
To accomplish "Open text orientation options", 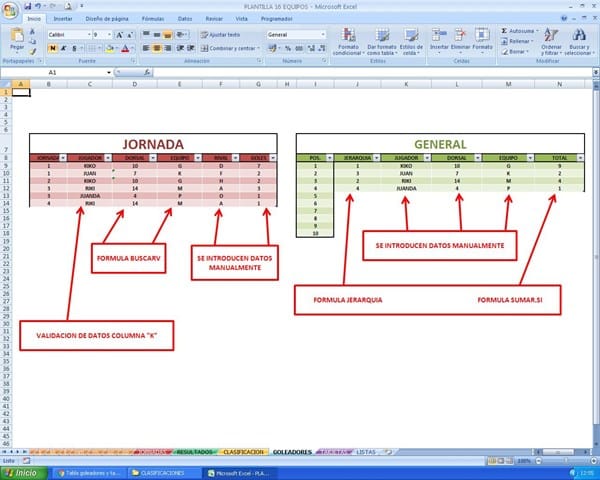I will 182,35.
